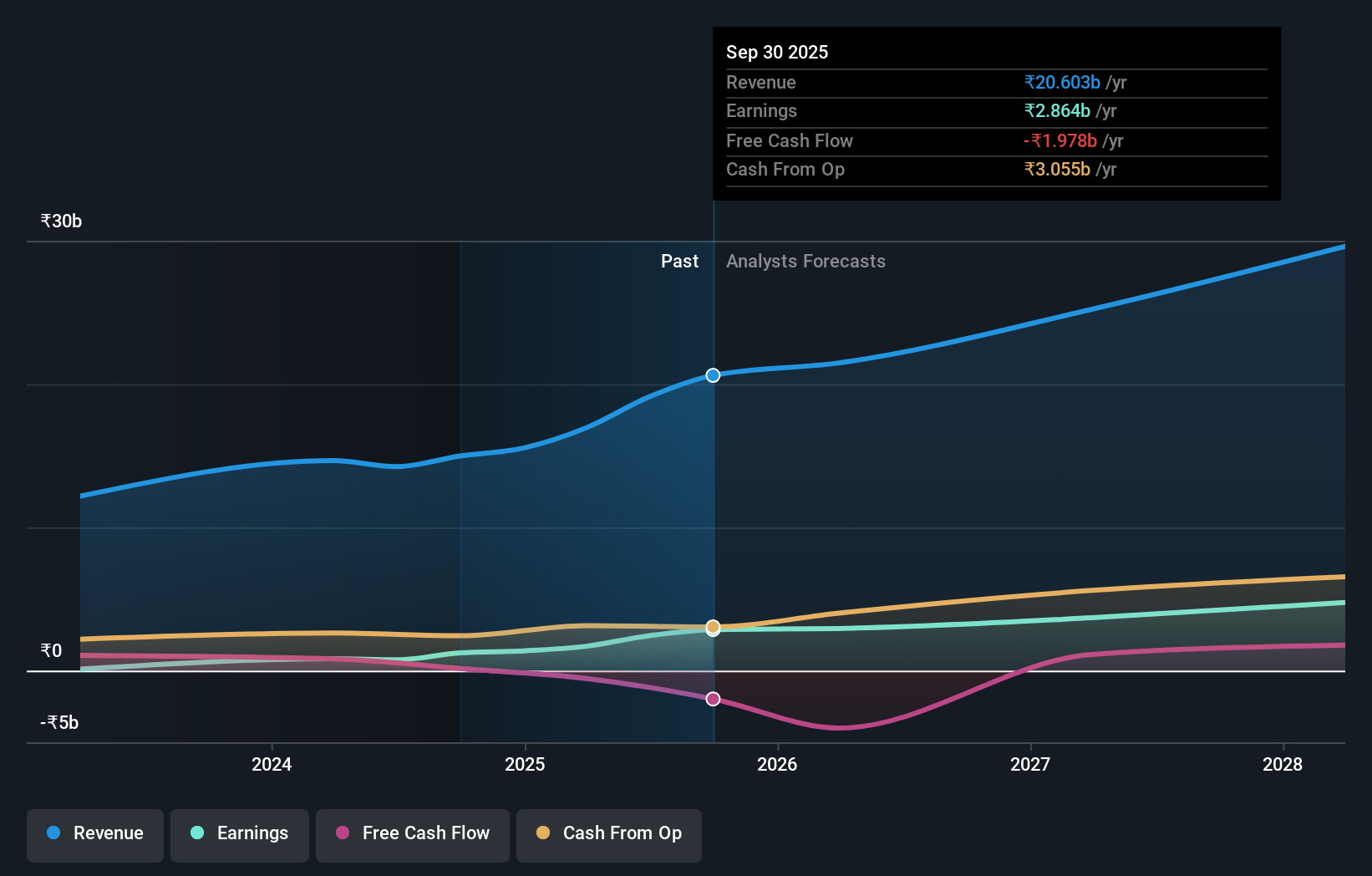Select the Revenue data point marker on chart
Image resolution: width=1372 pixels, height=876 pixels.
tap(712, 375)
